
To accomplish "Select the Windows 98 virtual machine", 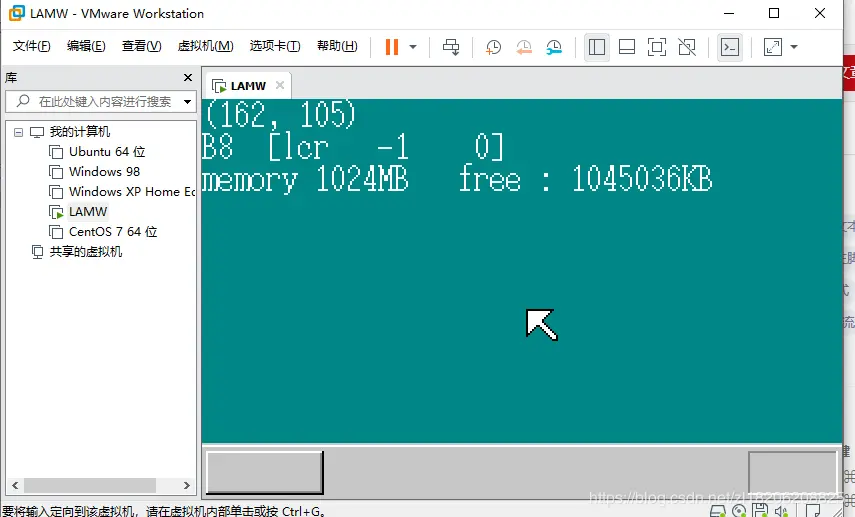I will pos(104,172).
